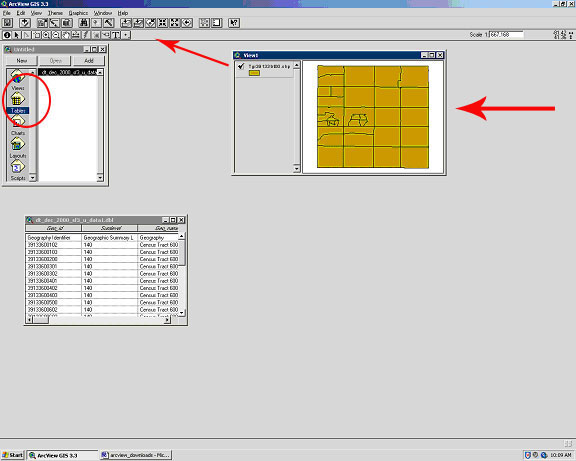Image resolution: width=576 pixels, height=461 pixels.
Task: Click the Find binoculars toolbar icon
Action: click(84, 23)
